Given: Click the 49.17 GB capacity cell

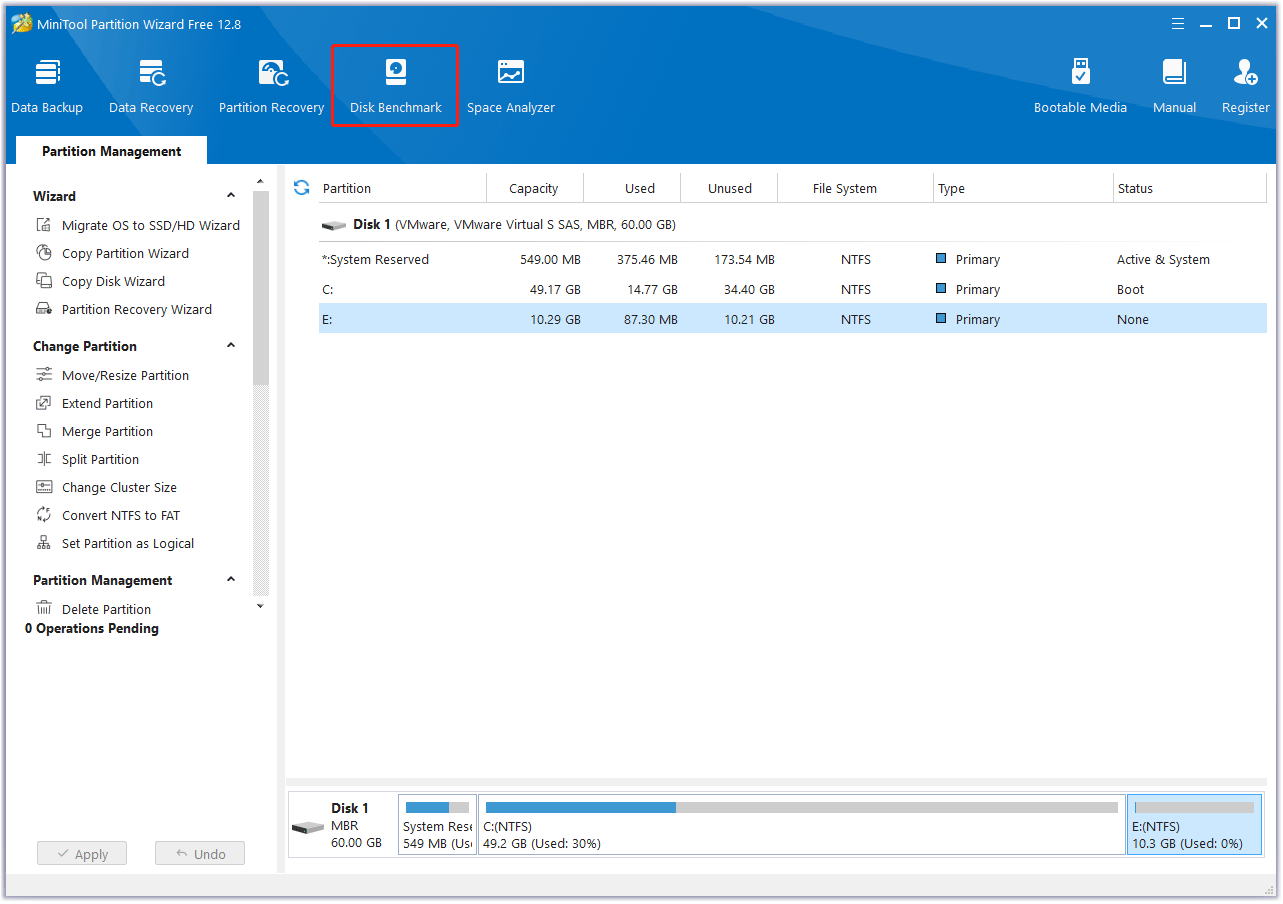Looking at the screenshot, I should coord(553,289).
